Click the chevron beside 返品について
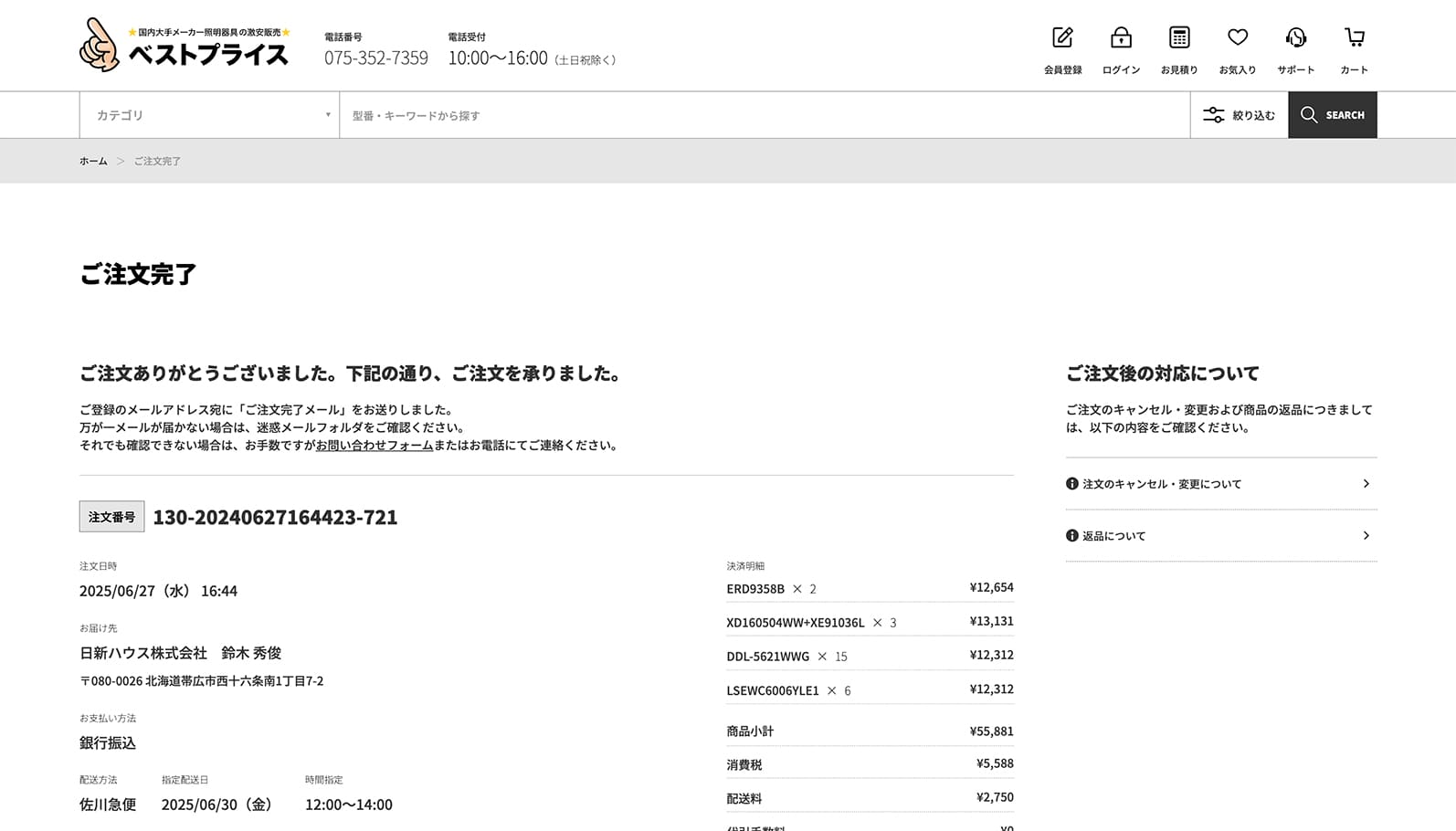This screenshot has width=1456, height=831. pyautogui.click(x=1366, y=536)
